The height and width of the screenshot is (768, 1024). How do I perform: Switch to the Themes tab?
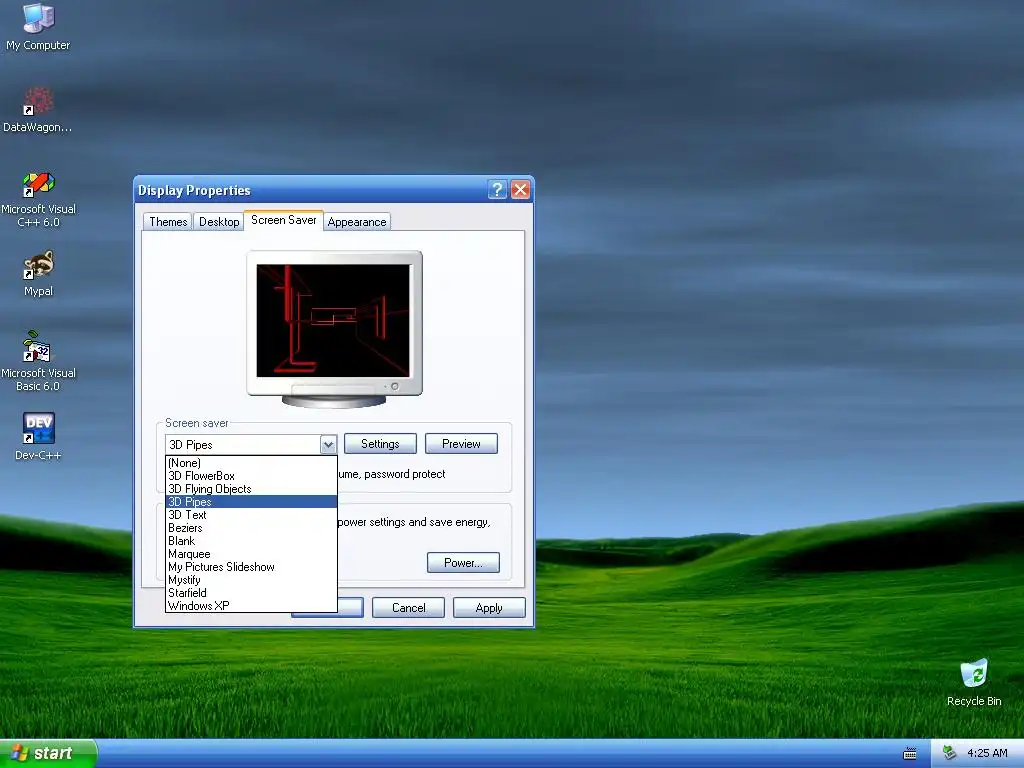click(x=168, y=221)
